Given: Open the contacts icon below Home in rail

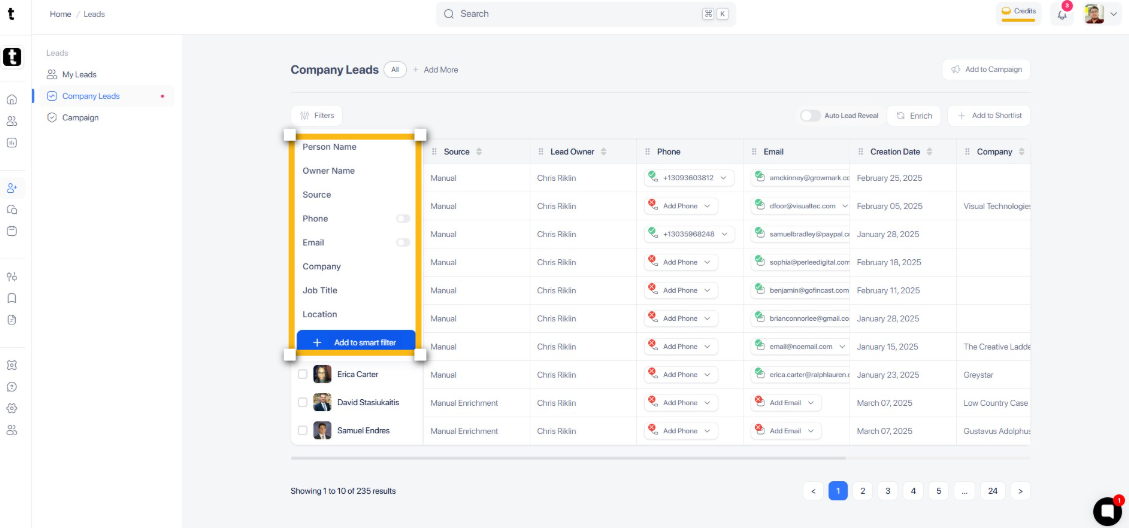Looking at the screenshot, I should [x=12, y=121].
